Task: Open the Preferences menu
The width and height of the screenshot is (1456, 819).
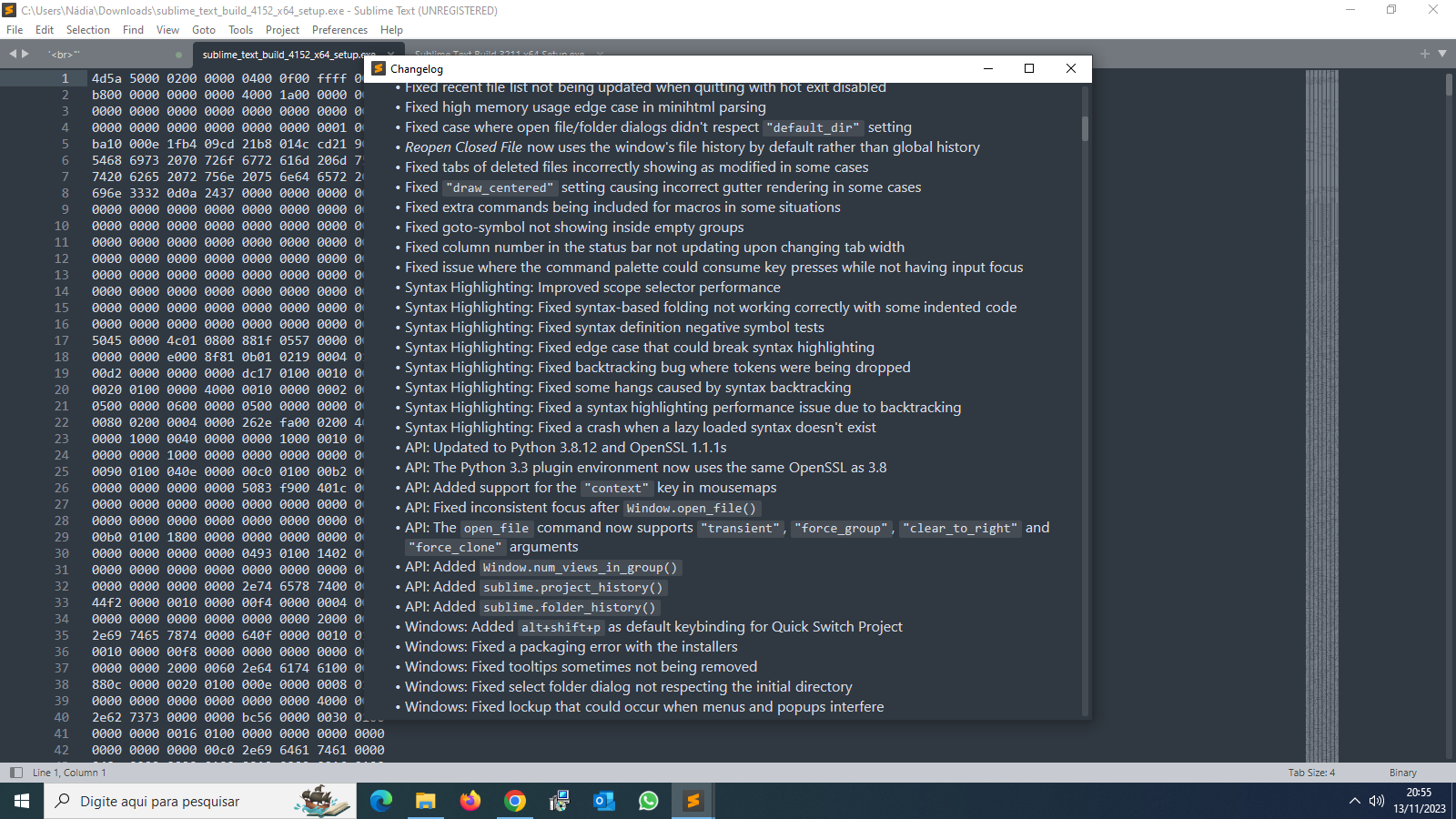Action: pos(339,30)
